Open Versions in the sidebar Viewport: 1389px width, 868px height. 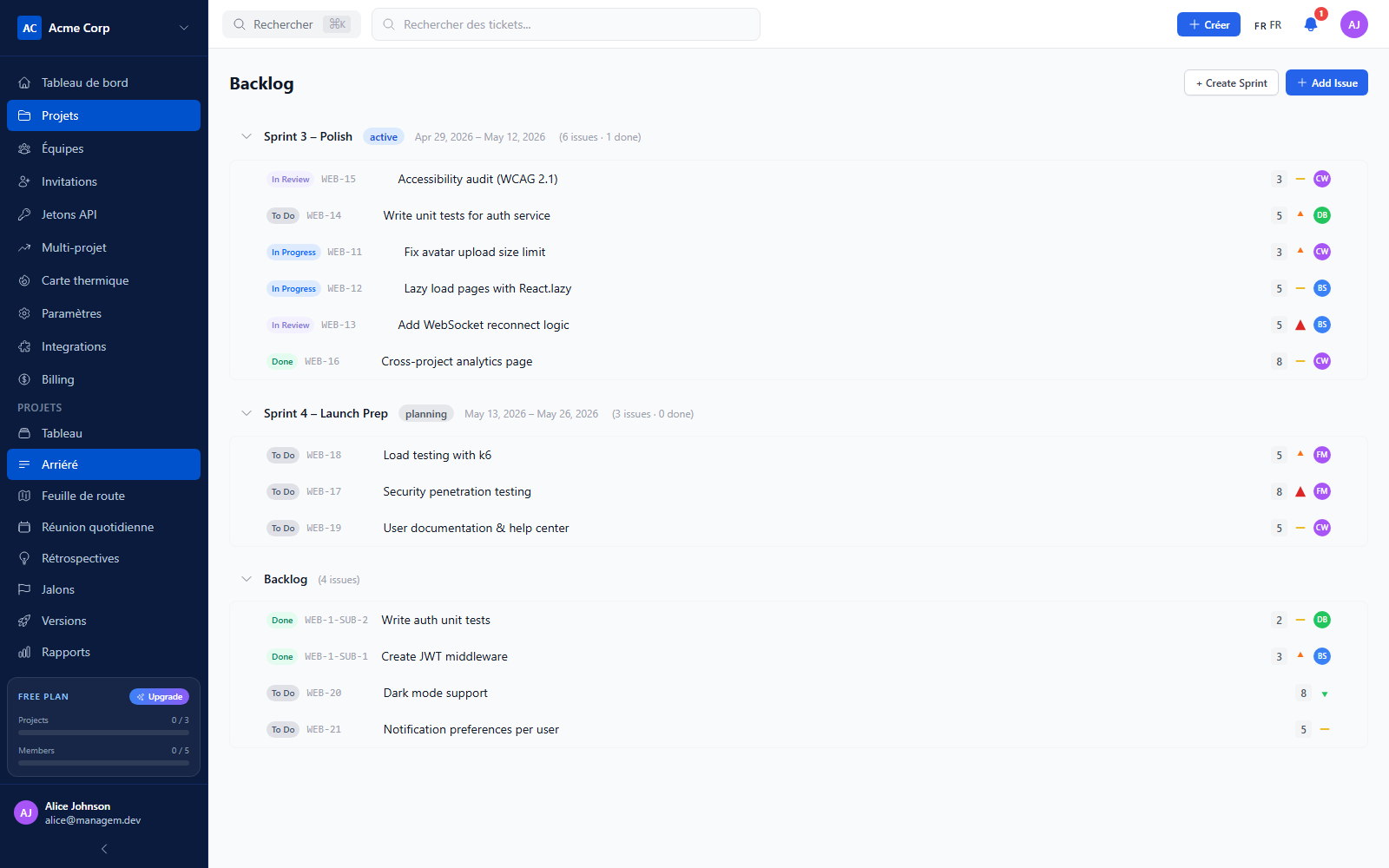pos(103,621)
